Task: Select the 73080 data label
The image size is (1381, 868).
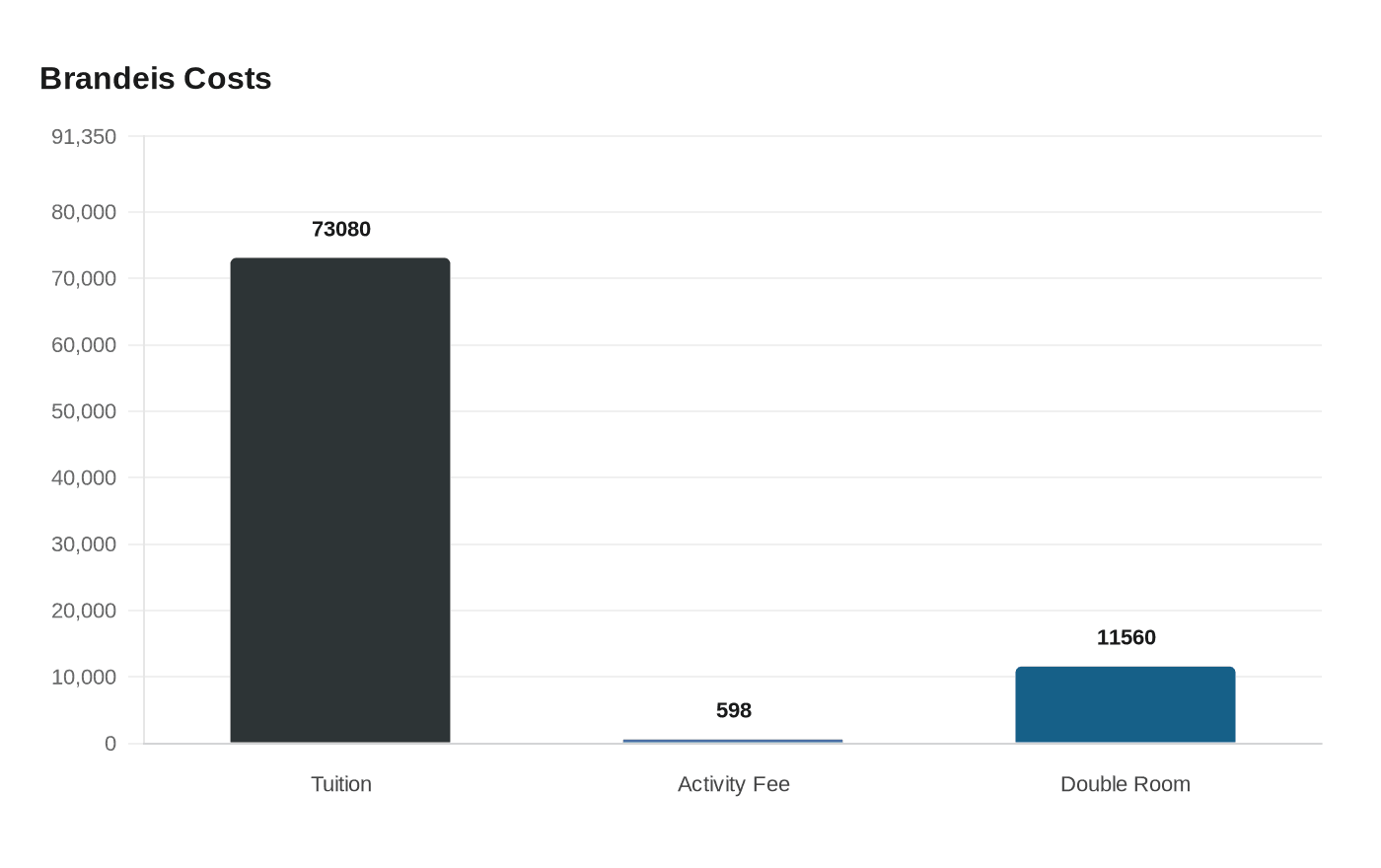Action: tap(341, 229)
